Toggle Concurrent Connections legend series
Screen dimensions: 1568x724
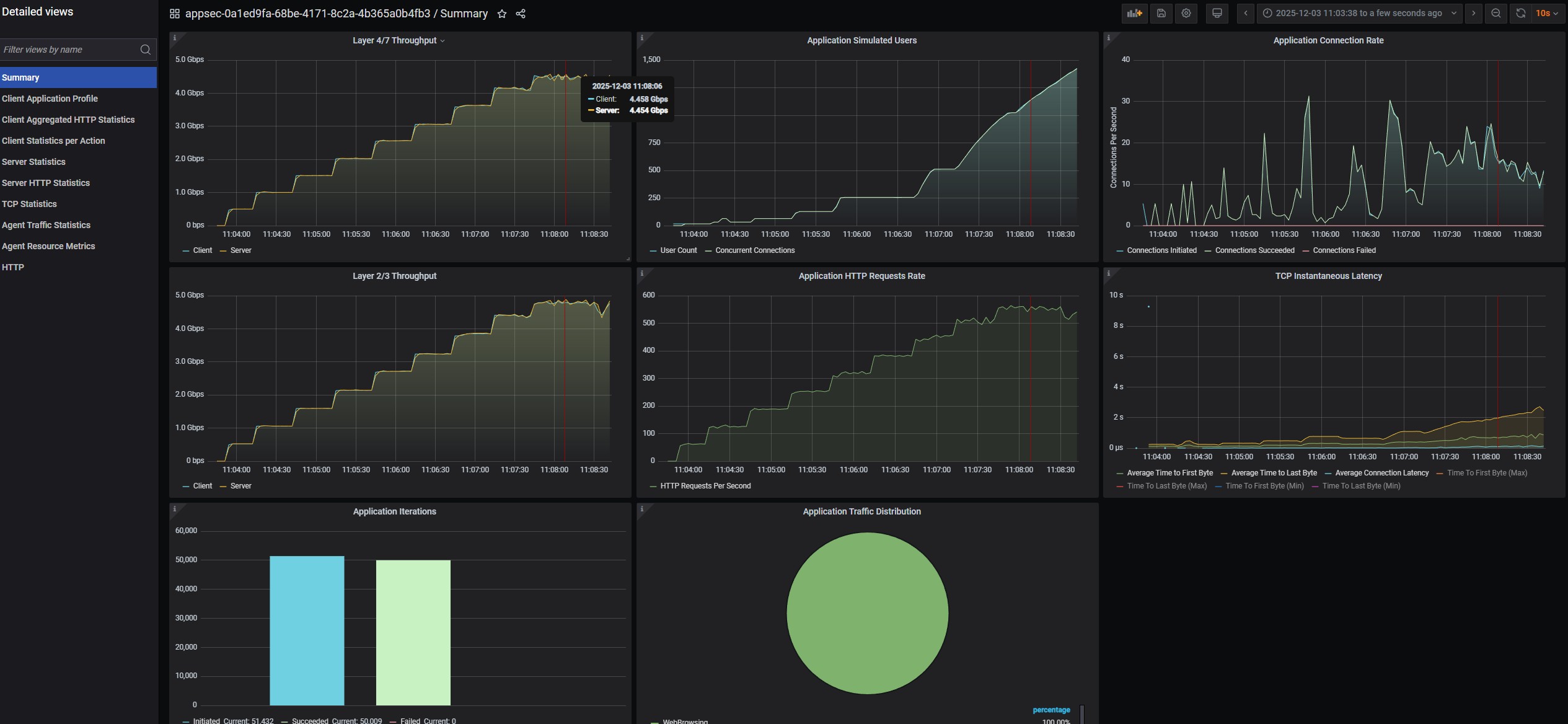point(754,250)
